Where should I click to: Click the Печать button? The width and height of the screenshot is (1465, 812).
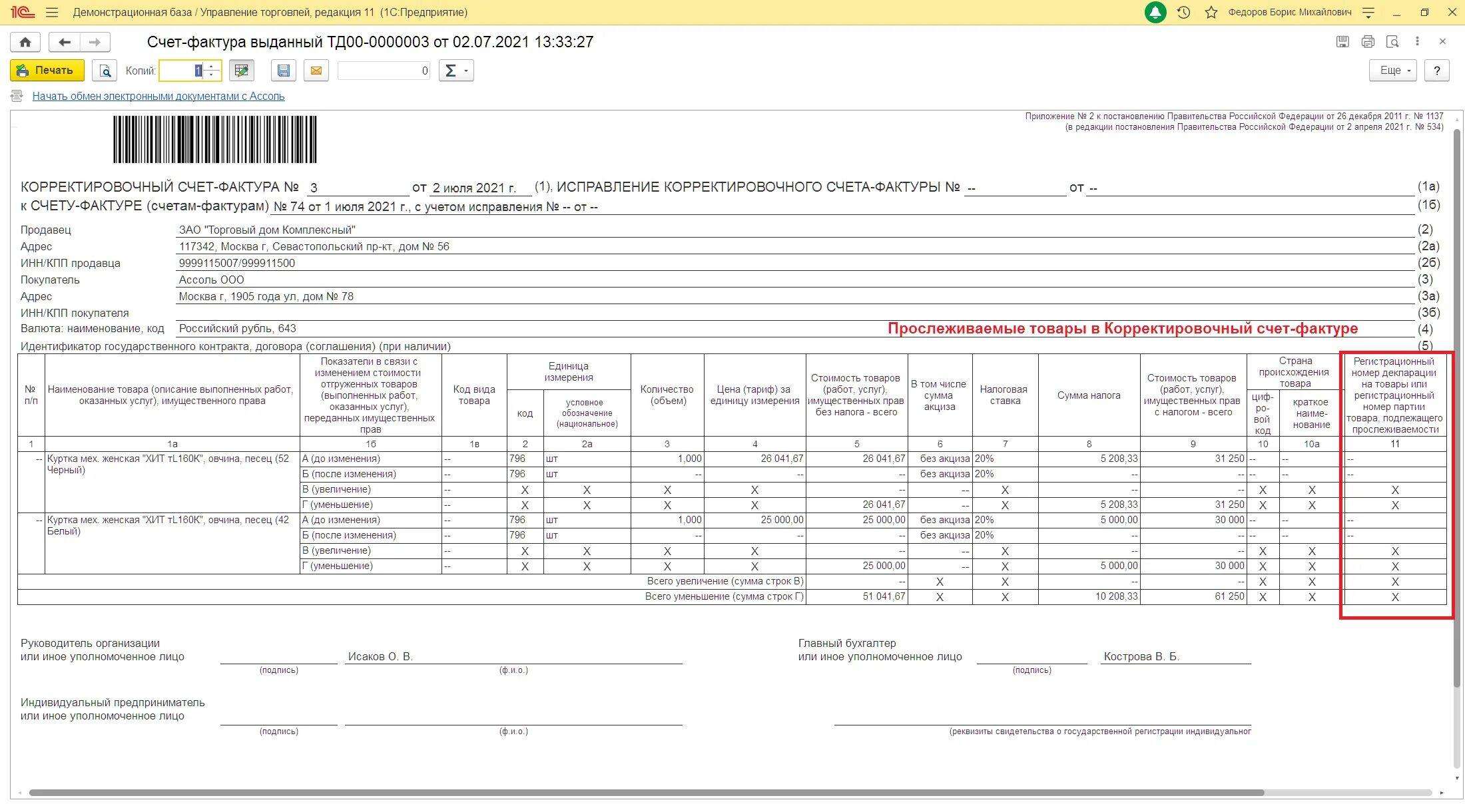(x=47, y=71)
